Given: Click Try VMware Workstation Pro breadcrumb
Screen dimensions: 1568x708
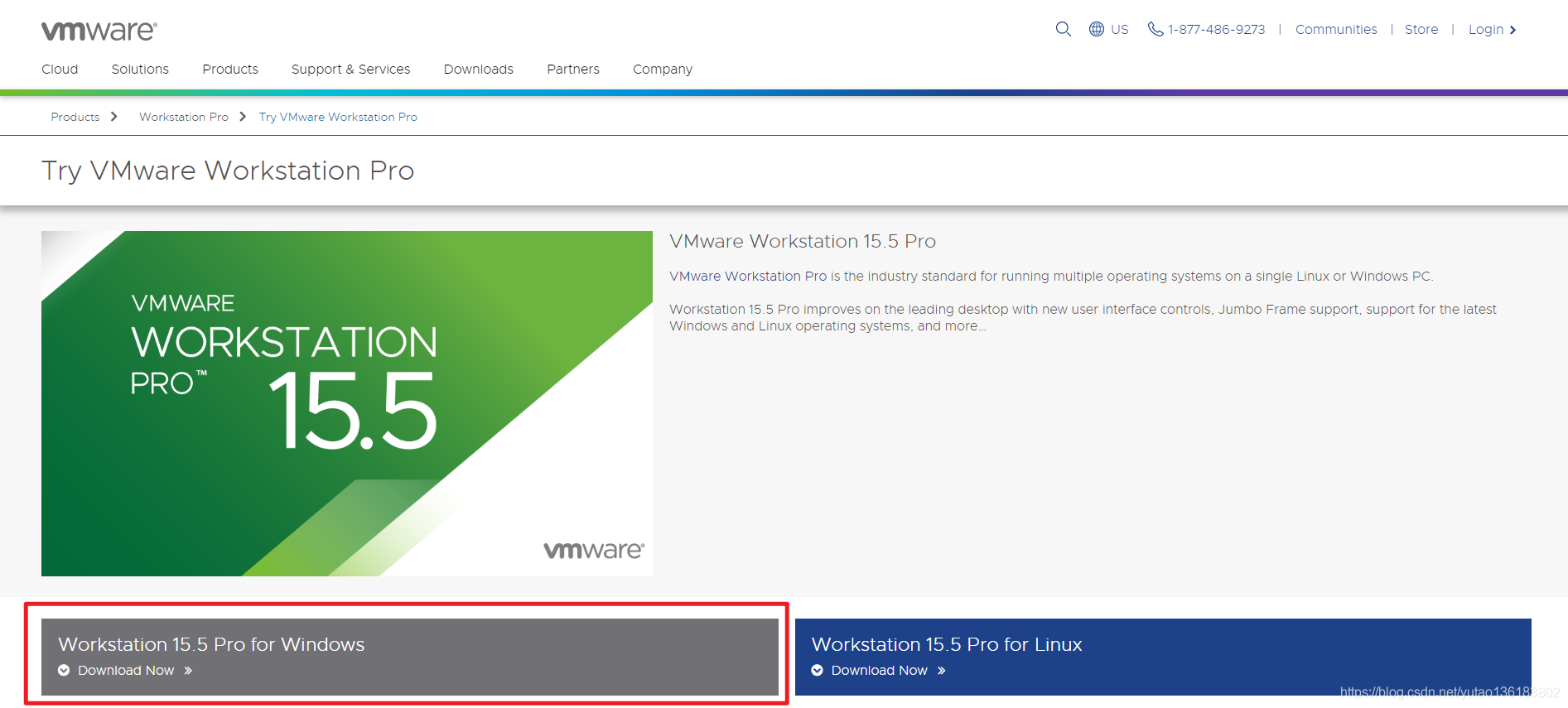Looking at the screenshot, I should point(338,117).
